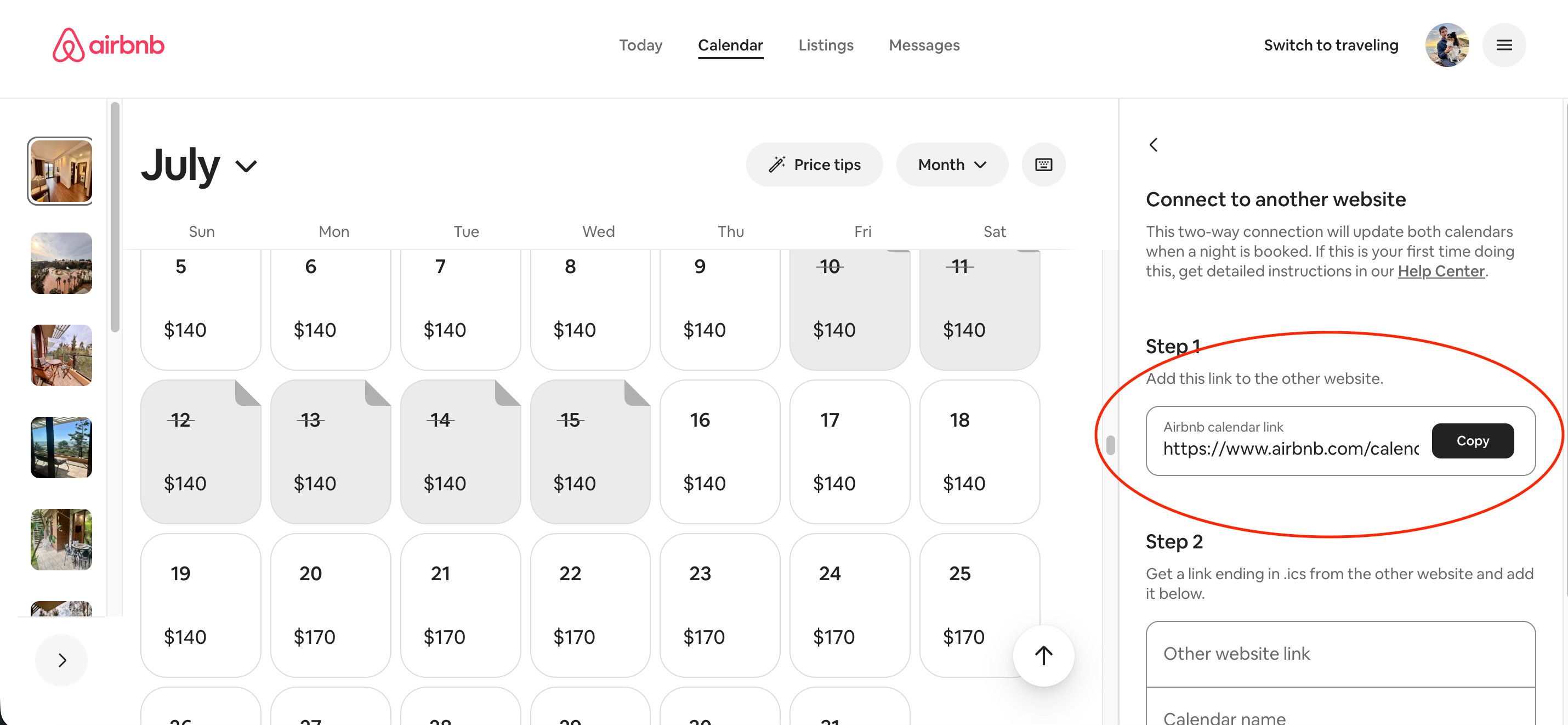Image resolution: width=1568 pixels, height=725 pixels.
Task: Open the Messages tab
Action: pyautogui.click(x=924, y=45)
